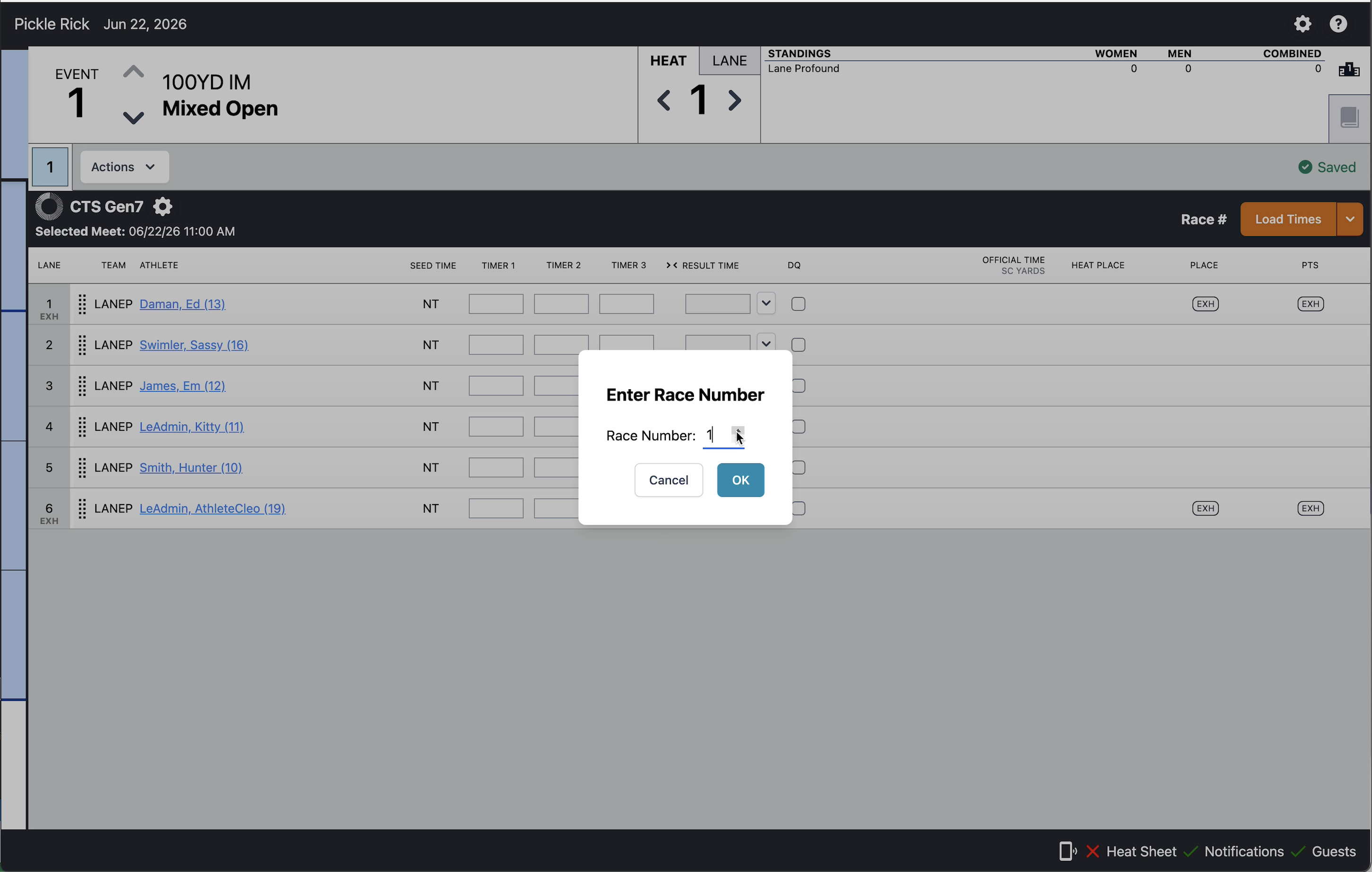Grab the drag handle for James, Em
Viewport: 1372px width, 872px height.
pyautogui.click(x=82, y=386)
